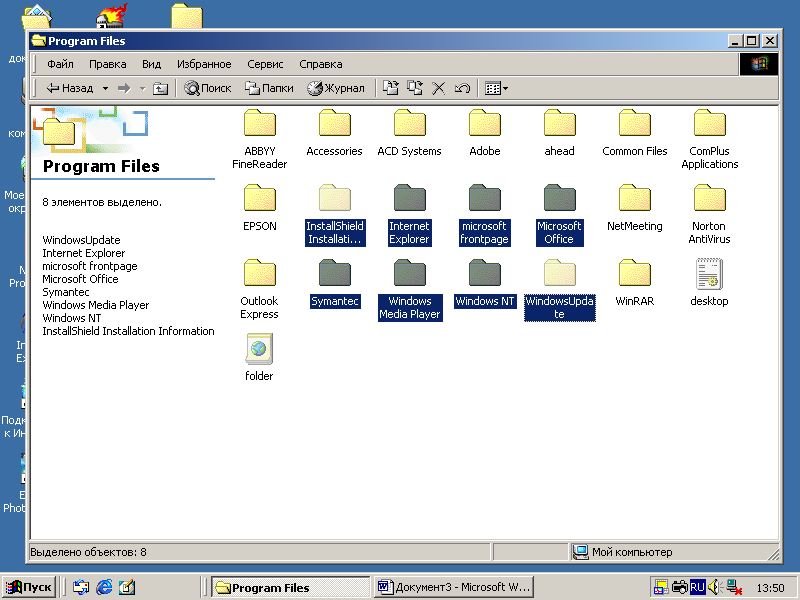The width and height of the screenshot is (800, 600).
Task: Click the Program Files title bar folder icon
Action: pos(38,40)
